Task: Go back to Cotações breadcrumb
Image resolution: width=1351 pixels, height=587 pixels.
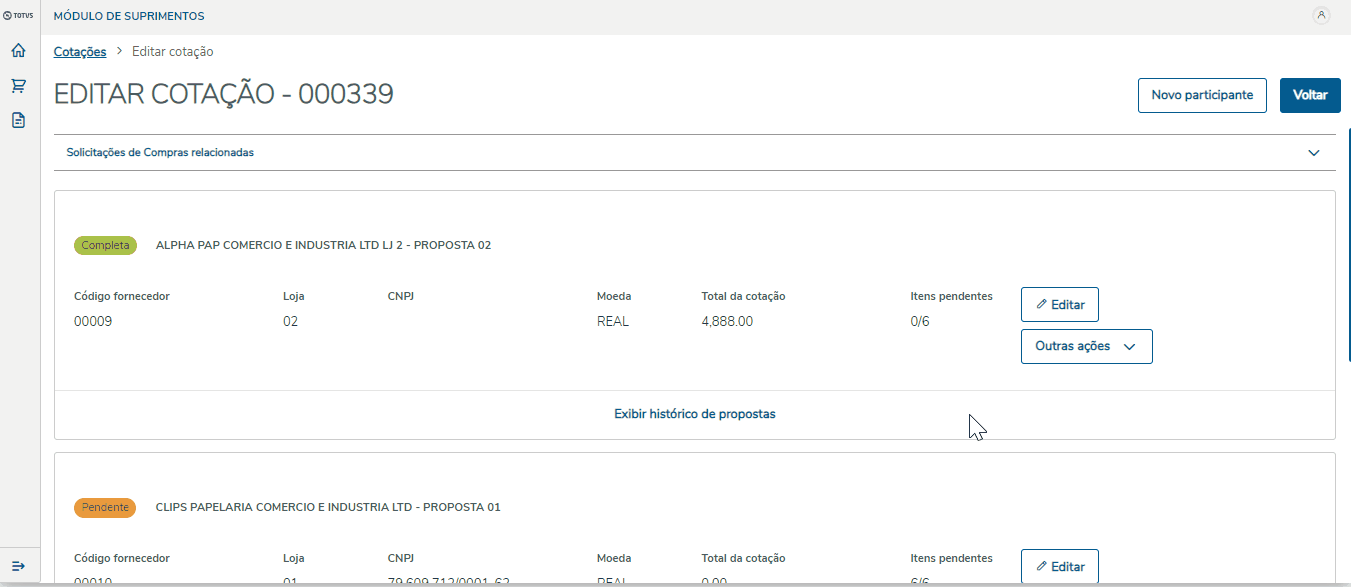Action: (80, 52)
